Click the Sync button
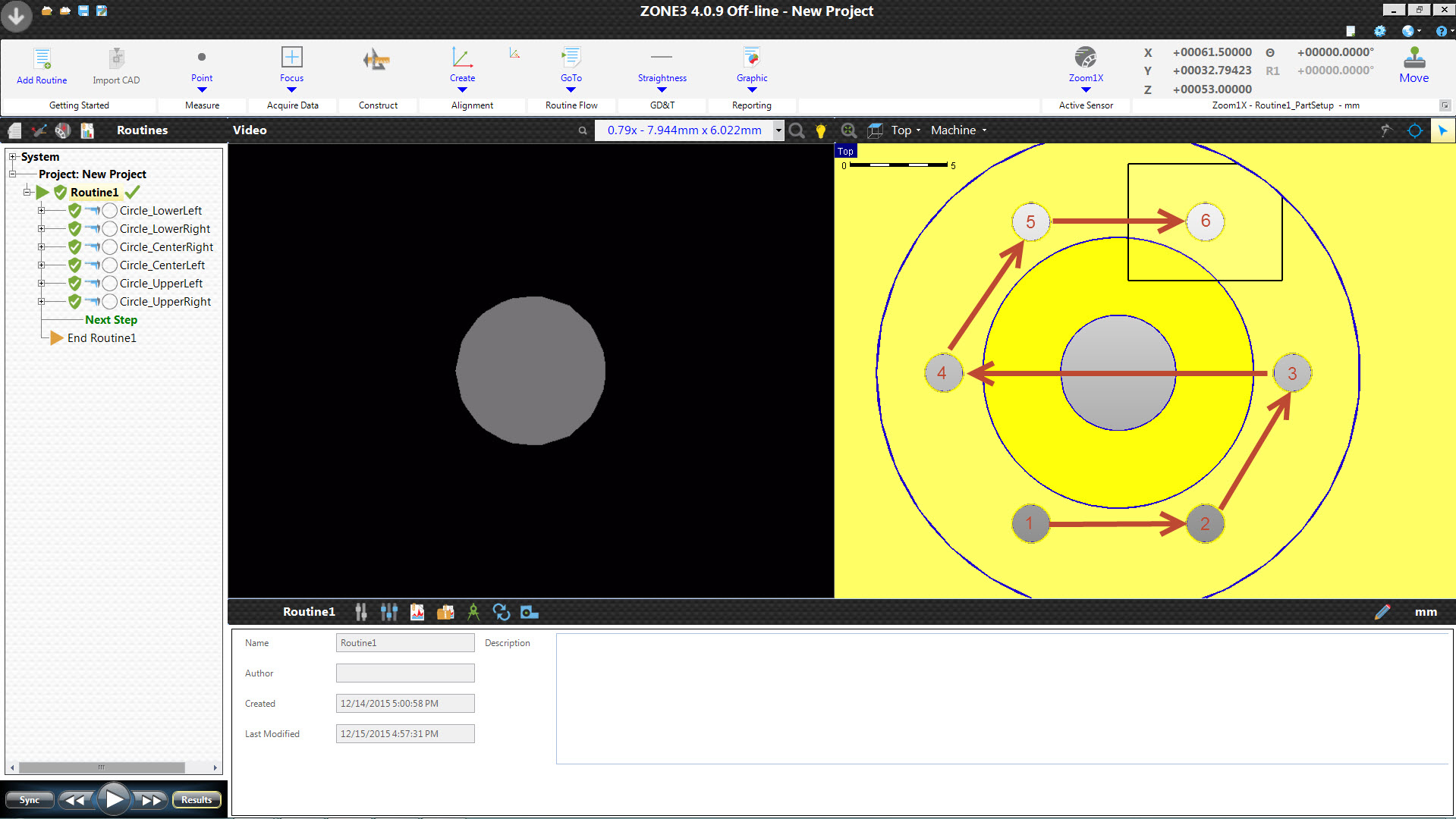Viewport: 1456px width, 819px height. (x=29, y=799)
